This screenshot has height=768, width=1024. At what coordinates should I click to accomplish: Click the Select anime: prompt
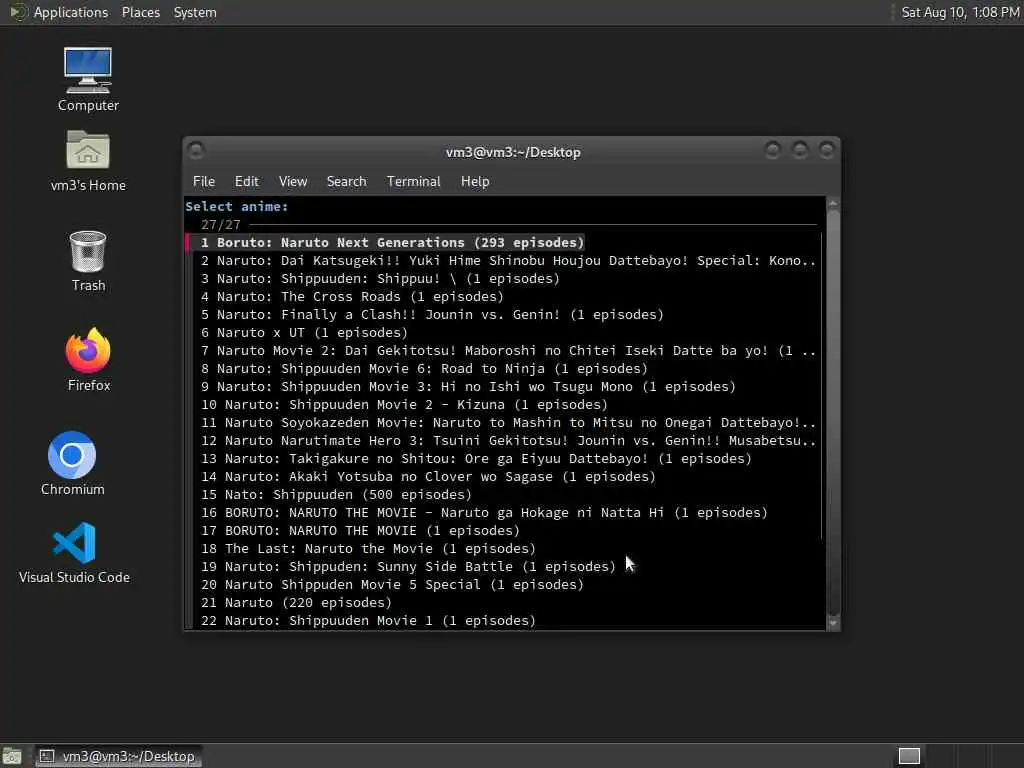point(236,206)
